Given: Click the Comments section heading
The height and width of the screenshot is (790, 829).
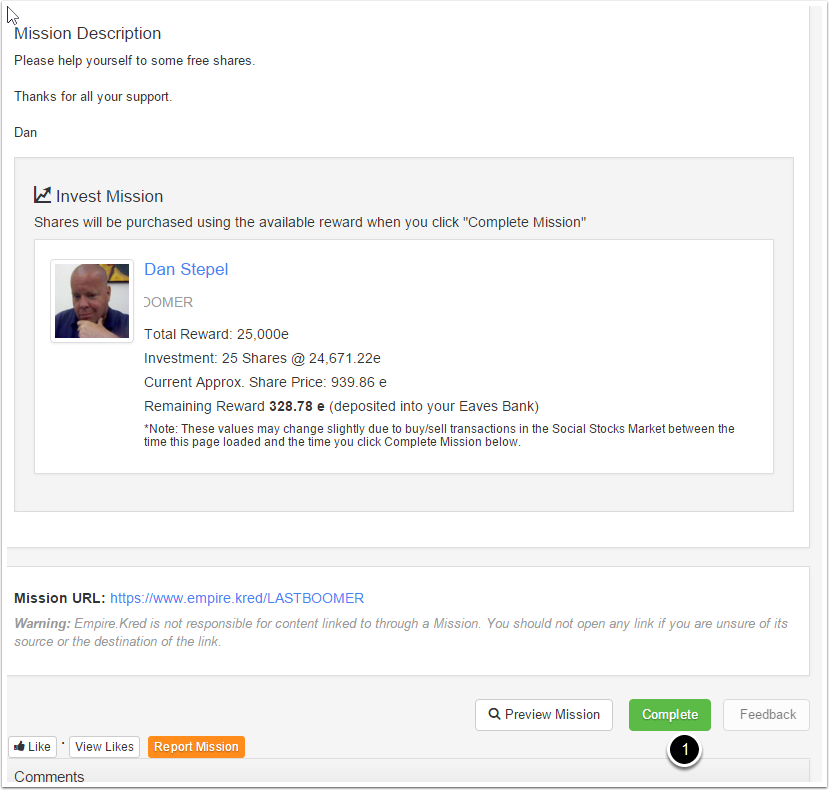Looking at the screenshot, I should (x=49, y=777).
